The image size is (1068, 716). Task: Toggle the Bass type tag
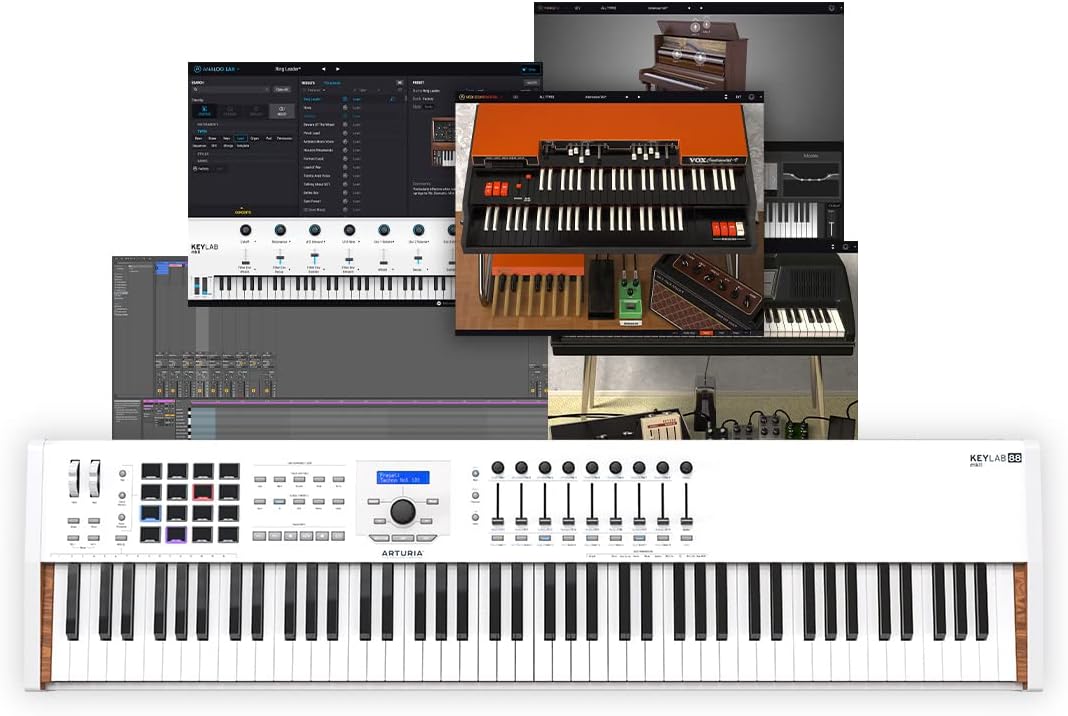pos(198,138)
